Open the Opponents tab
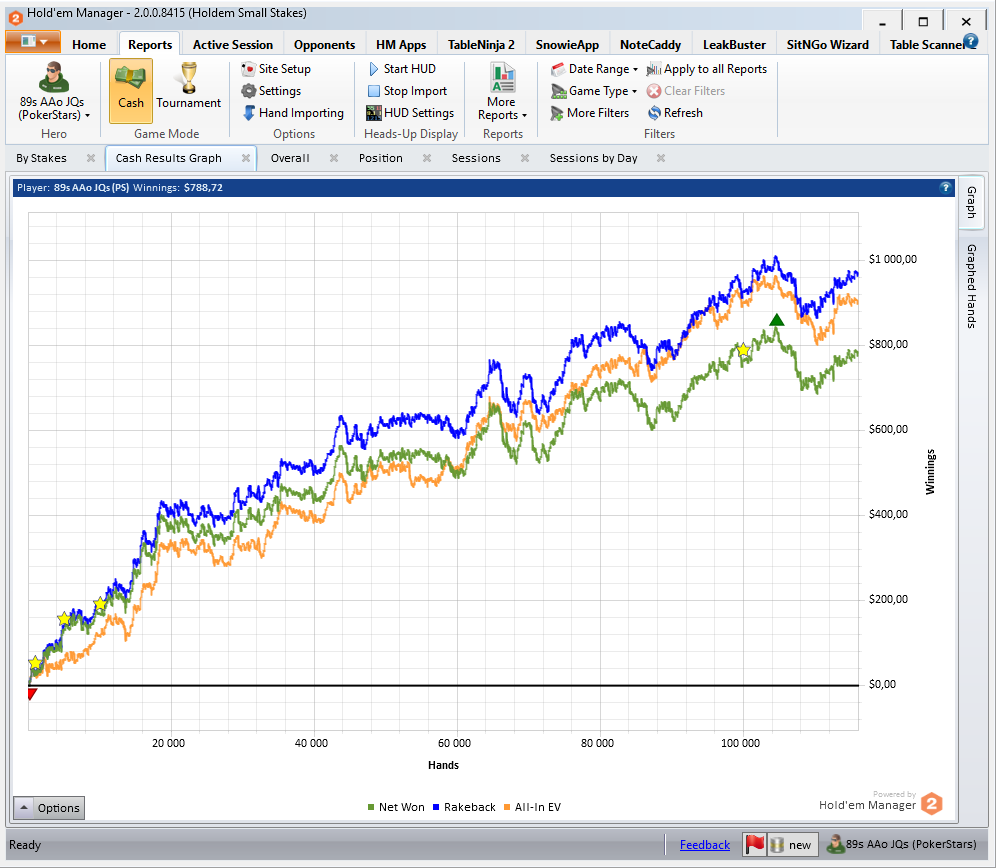This screenshot has height=868, width=996. click(x=324, y=44)
